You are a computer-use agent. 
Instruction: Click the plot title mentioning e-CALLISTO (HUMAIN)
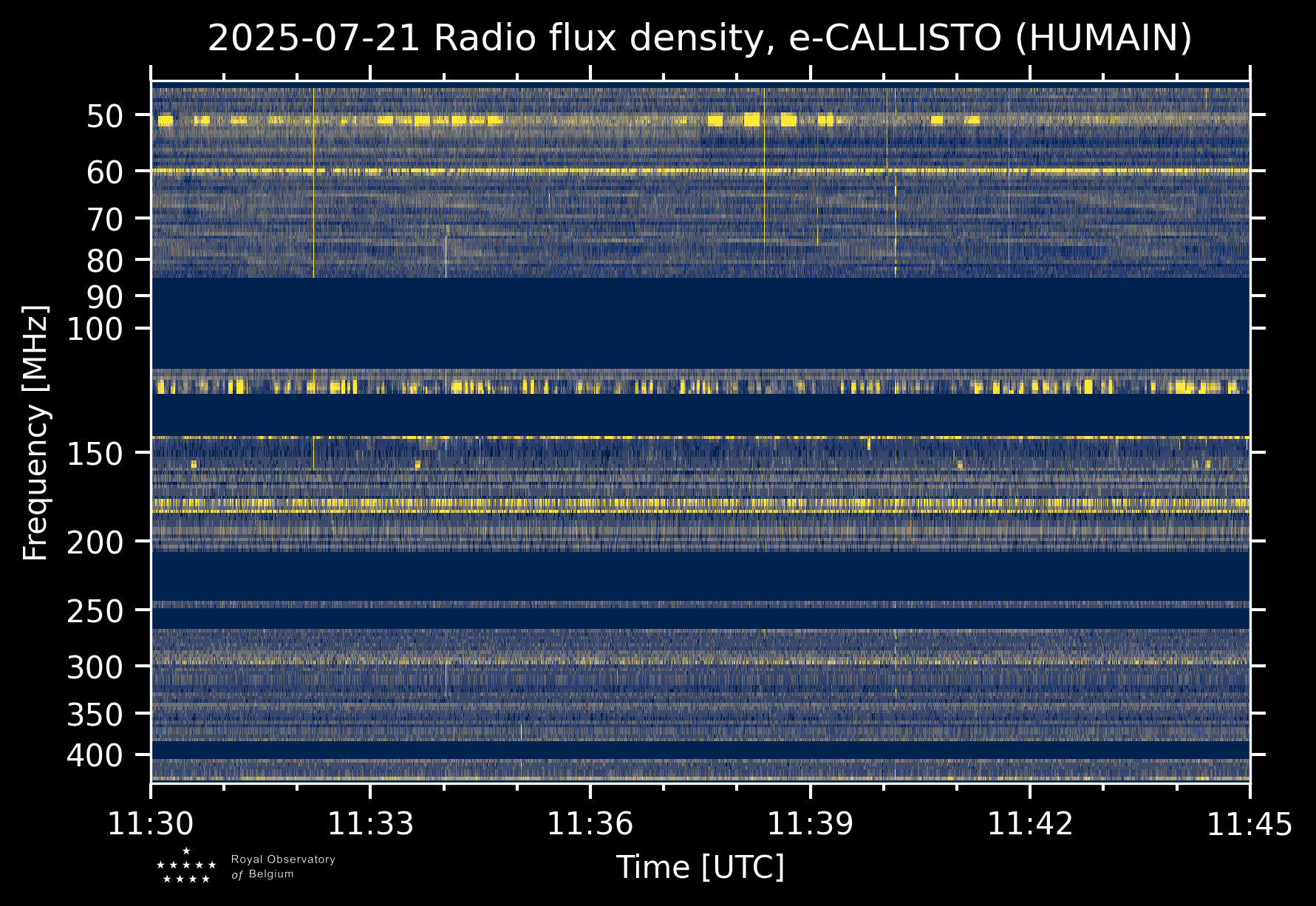pyautogui.click(x=700, y=38)
